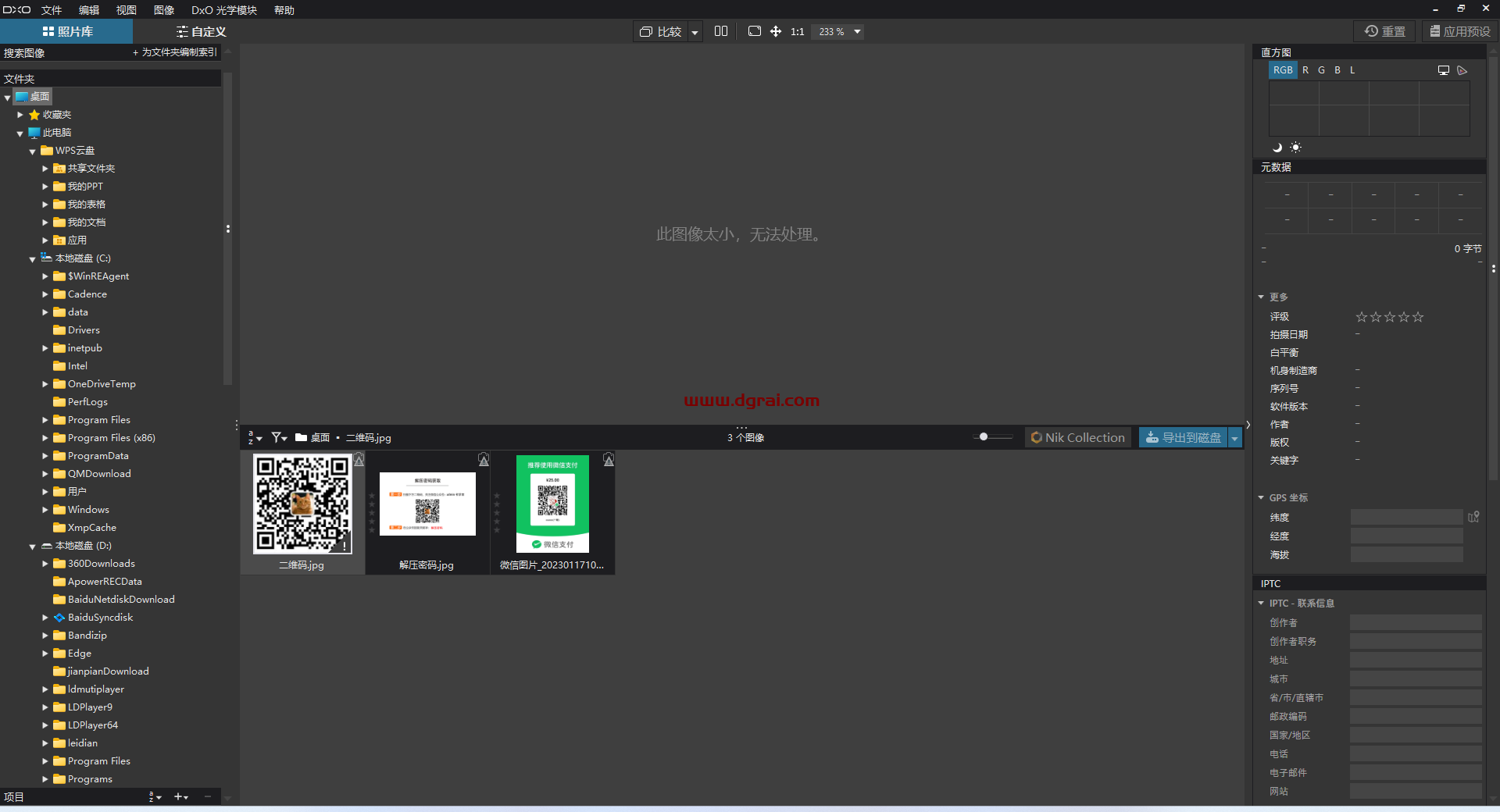
Task: Set rating with the first star
Action: point(1362,317)
